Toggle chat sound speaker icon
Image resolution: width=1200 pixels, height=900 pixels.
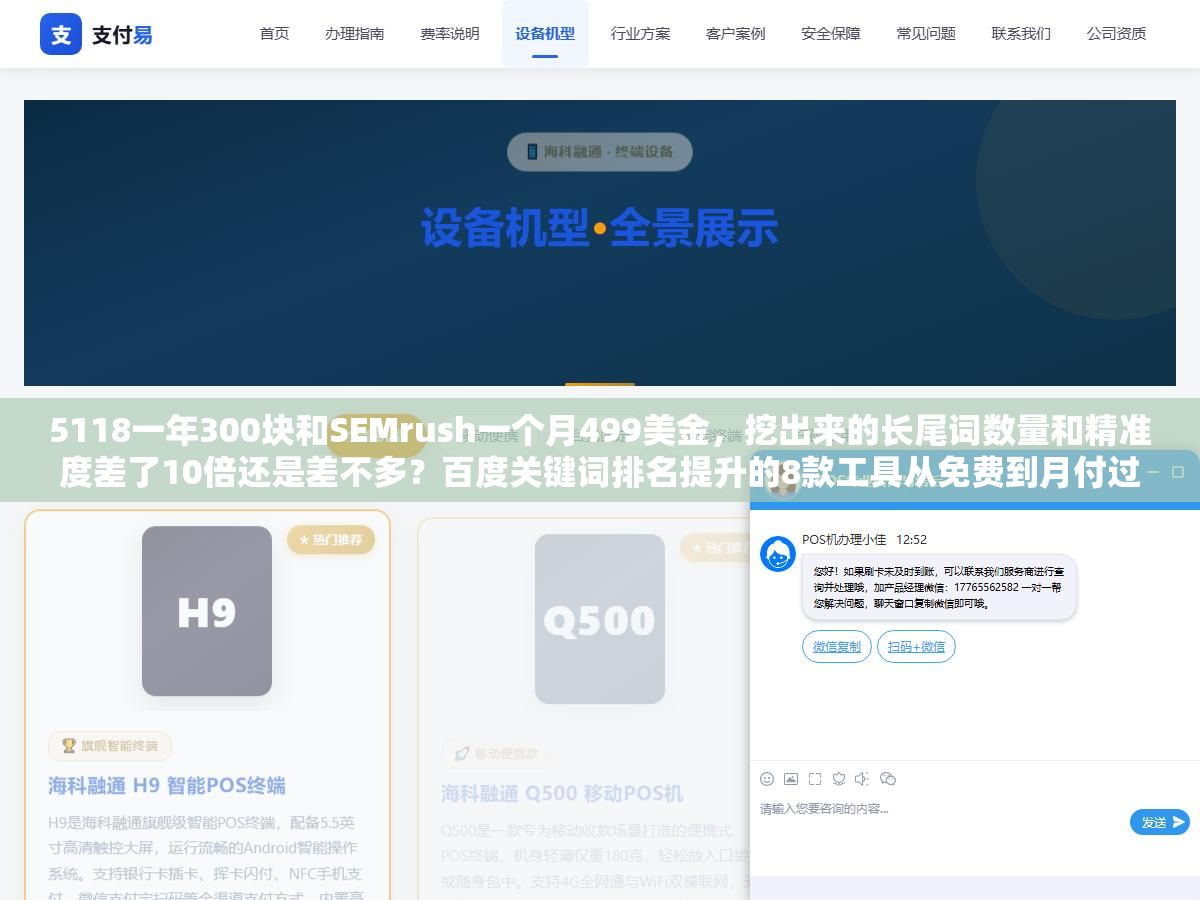pyautogui.click(x=863, y=779)
